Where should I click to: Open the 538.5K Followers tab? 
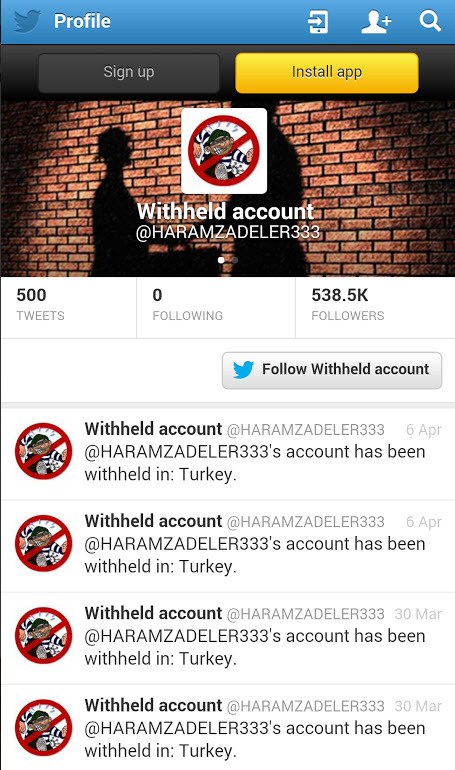point(375,307)
